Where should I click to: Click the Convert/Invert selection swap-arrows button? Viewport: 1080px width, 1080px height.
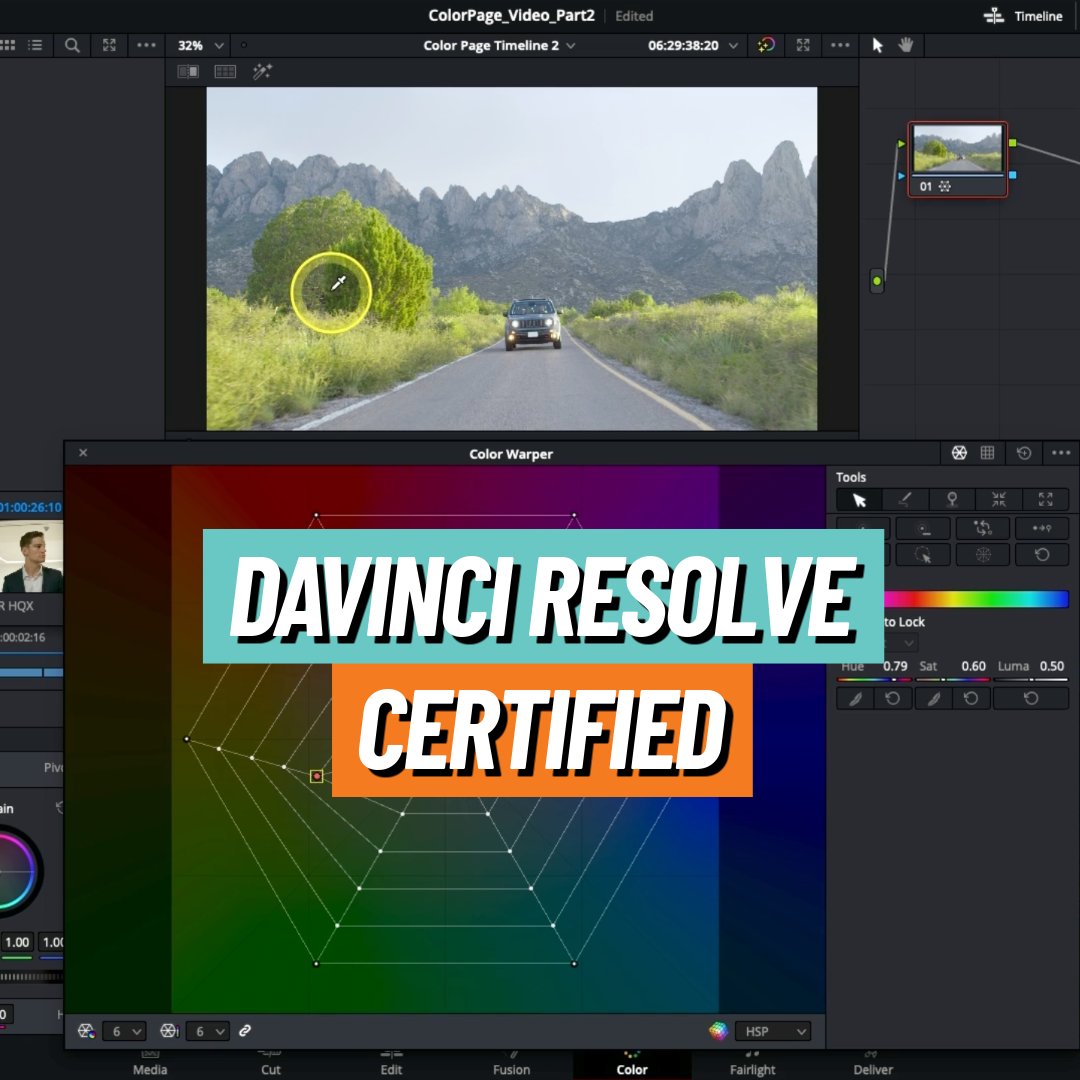(x=982, y=528)
